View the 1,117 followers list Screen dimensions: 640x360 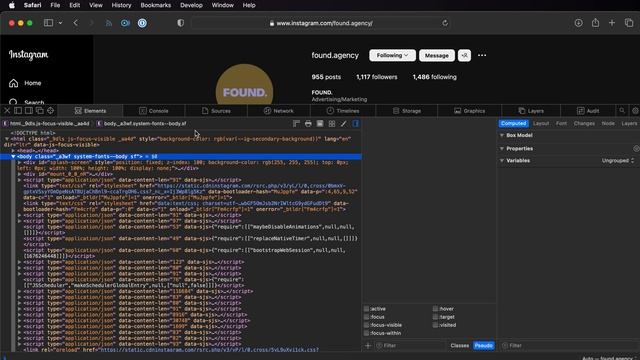point(376,77)
